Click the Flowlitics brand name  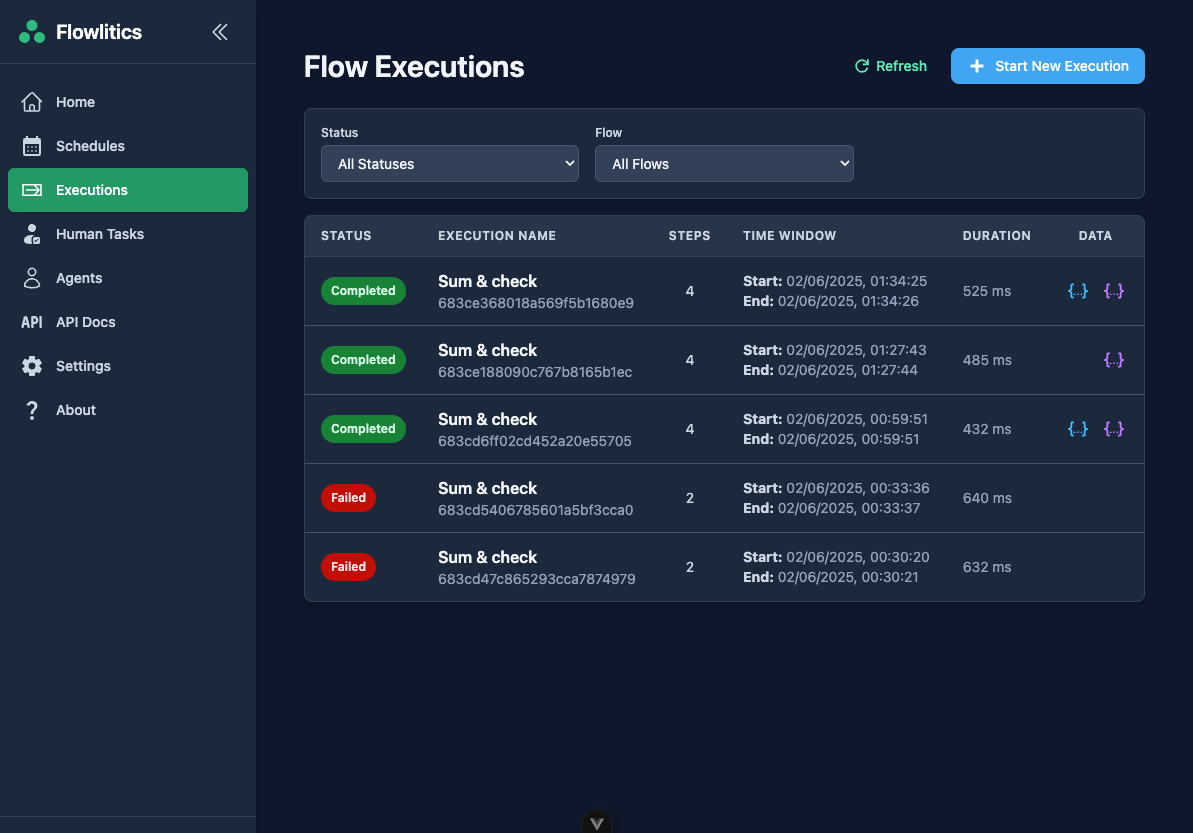click(99, 32)
